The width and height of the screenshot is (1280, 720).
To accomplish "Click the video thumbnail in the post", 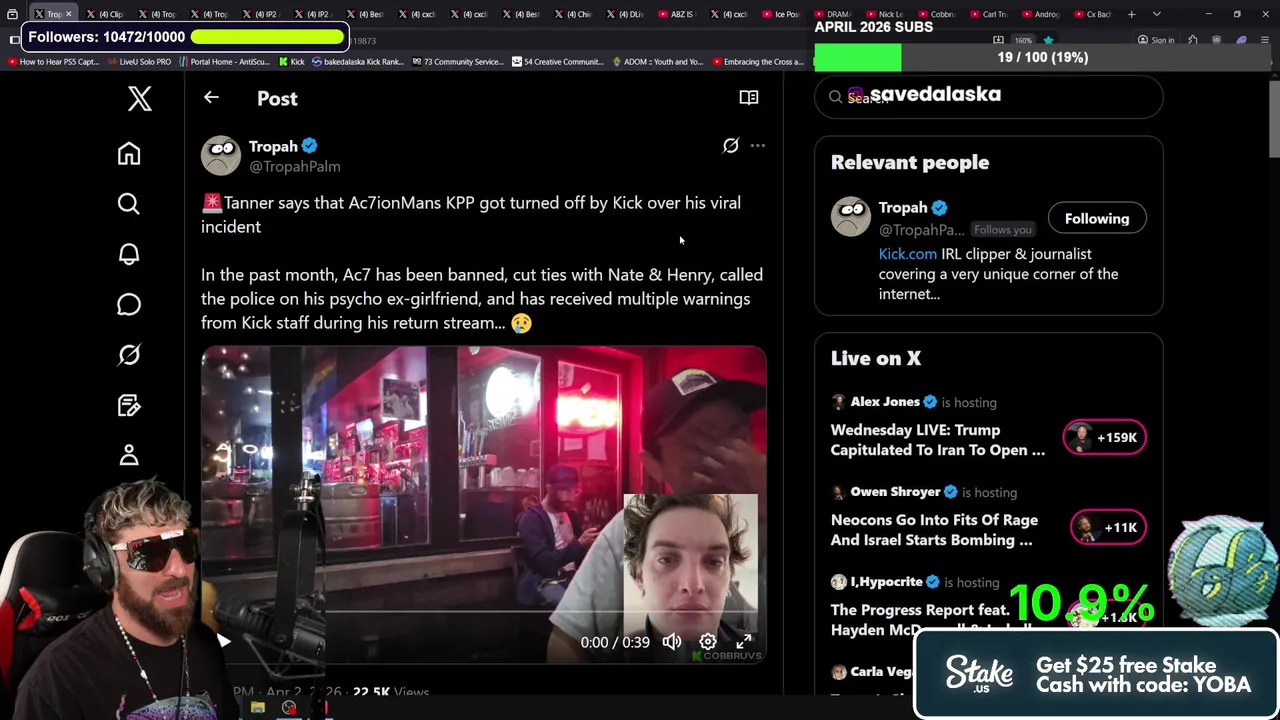I will [484, 504].
